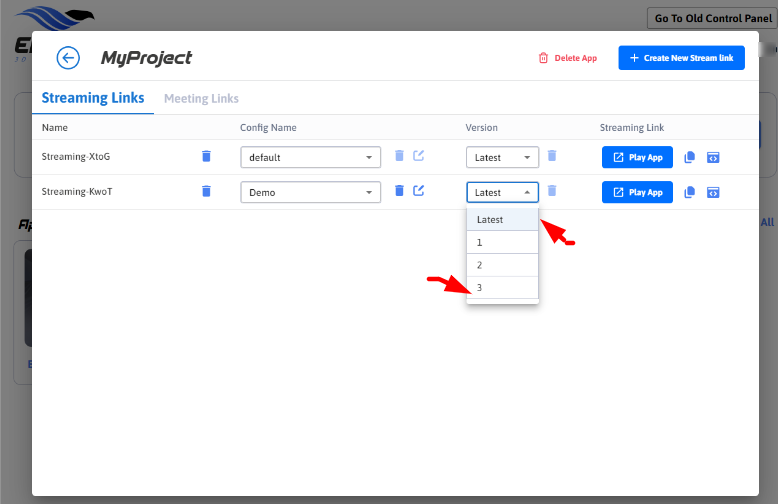The height and width of the screenshot is (504, 778).
Task: Edit the Demo config with pencil icon
Action: [419, 191]
